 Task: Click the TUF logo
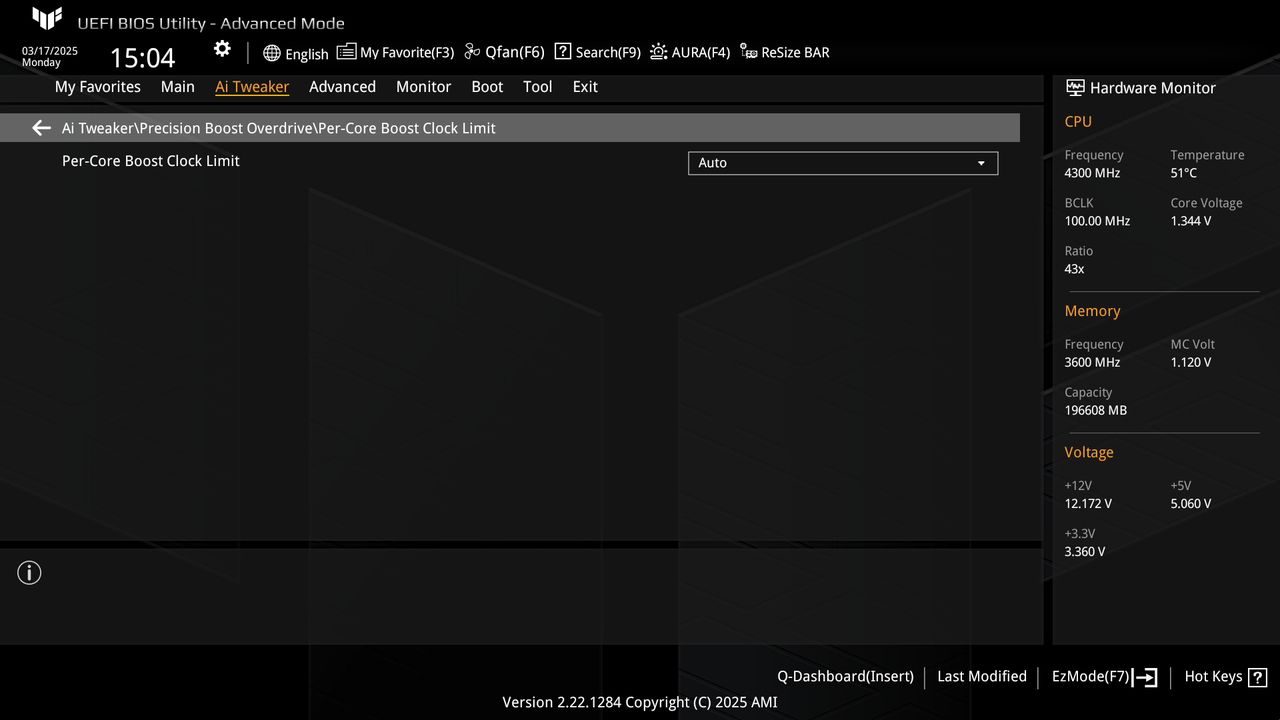tap(47, 18)
